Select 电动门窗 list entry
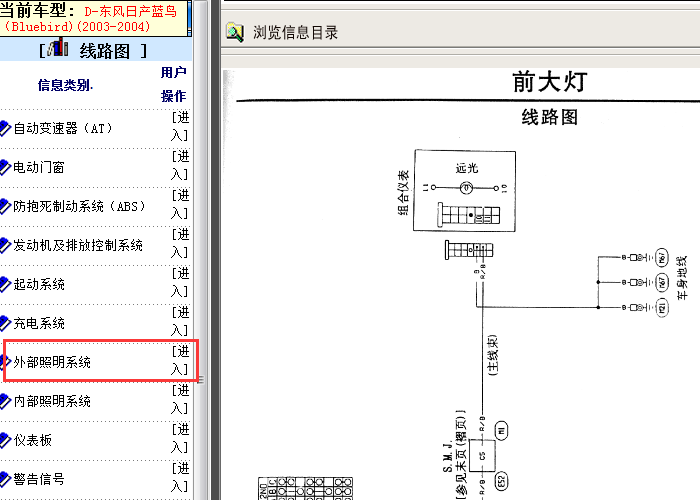This screenshot has width=700, height=500. [39, 167]
